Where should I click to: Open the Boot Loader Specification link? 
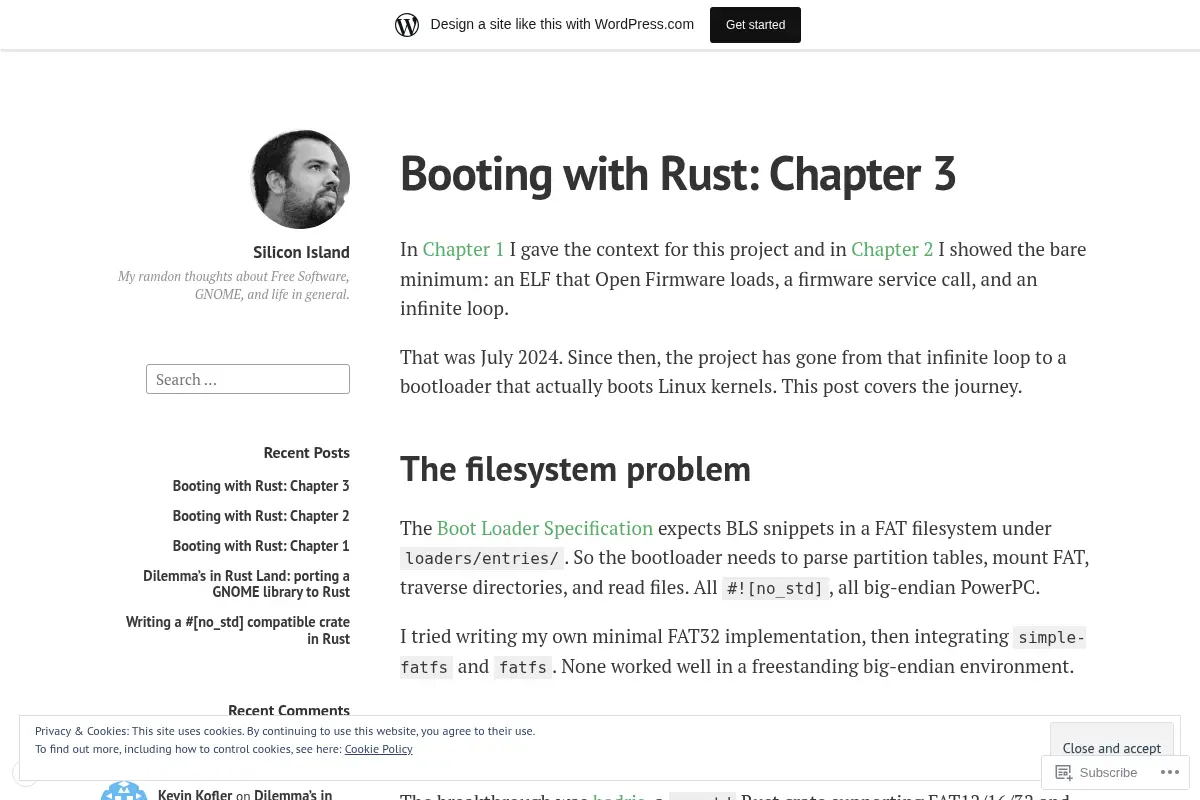[545, 528]
